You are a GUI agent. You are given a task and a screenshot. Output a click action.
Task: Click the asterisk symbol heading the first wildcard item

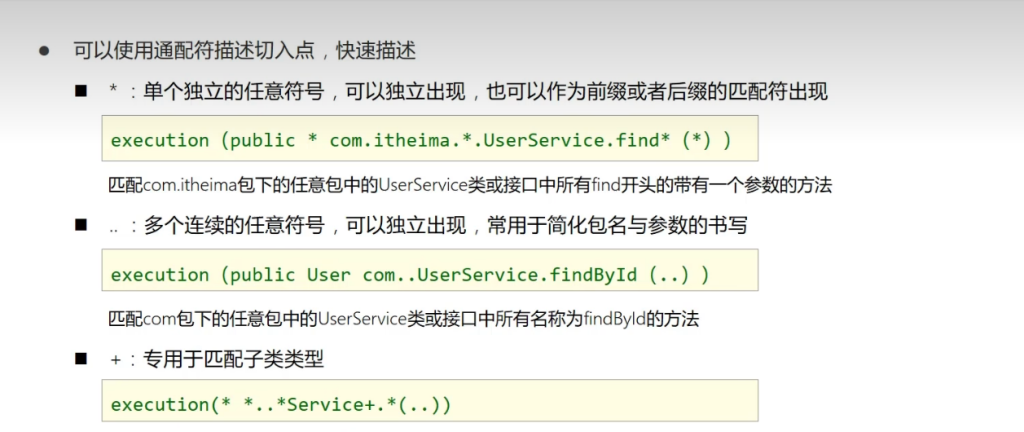pos(113,91)
